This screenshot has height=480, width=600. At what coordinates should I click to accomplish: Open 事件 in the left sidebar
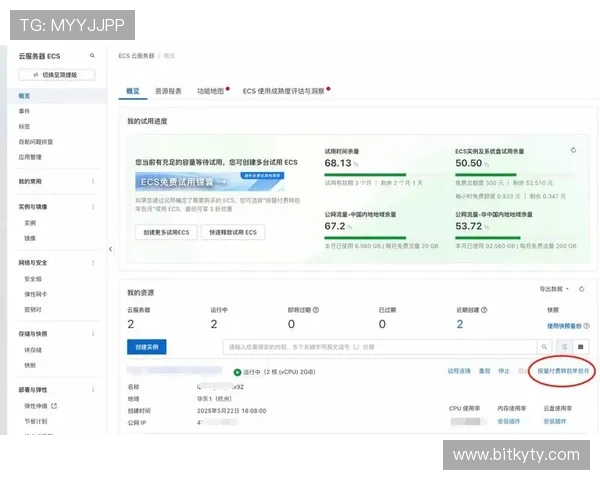click(x=24, y=111)
